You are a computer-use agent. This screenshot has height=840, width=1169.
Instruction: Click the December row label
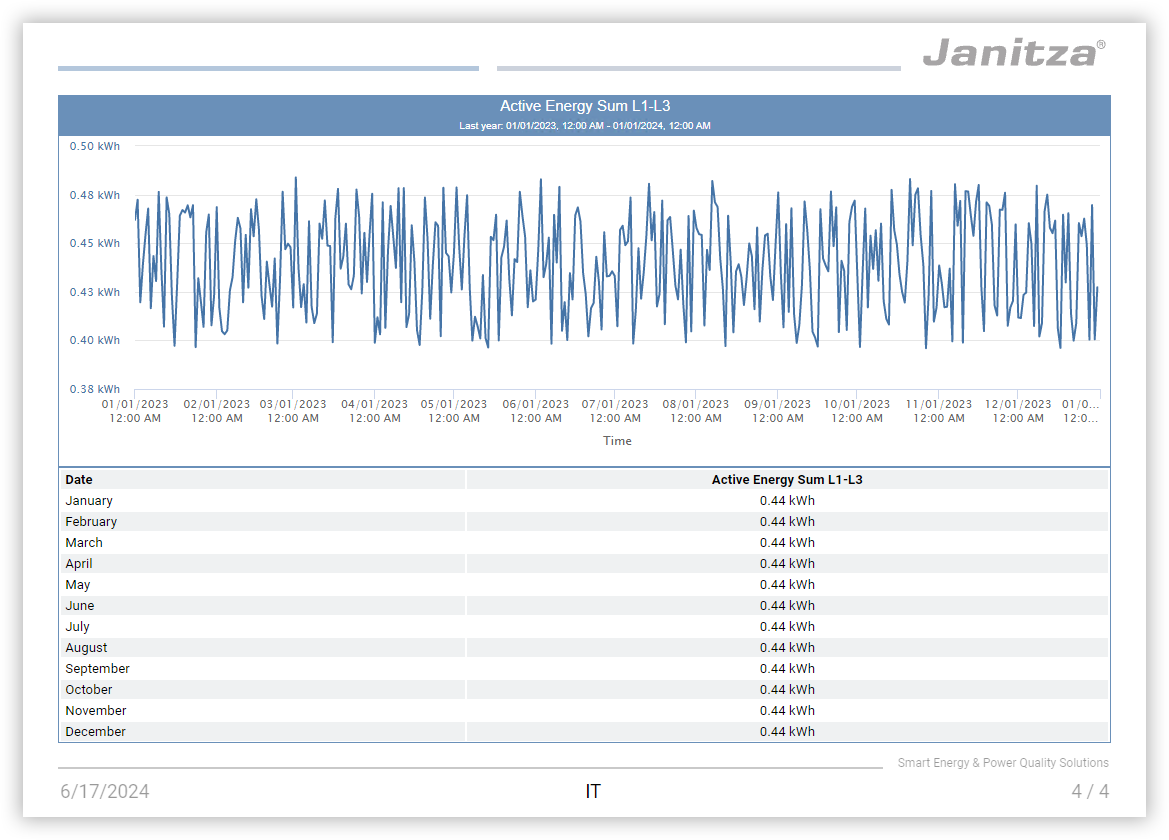[95, 732]
